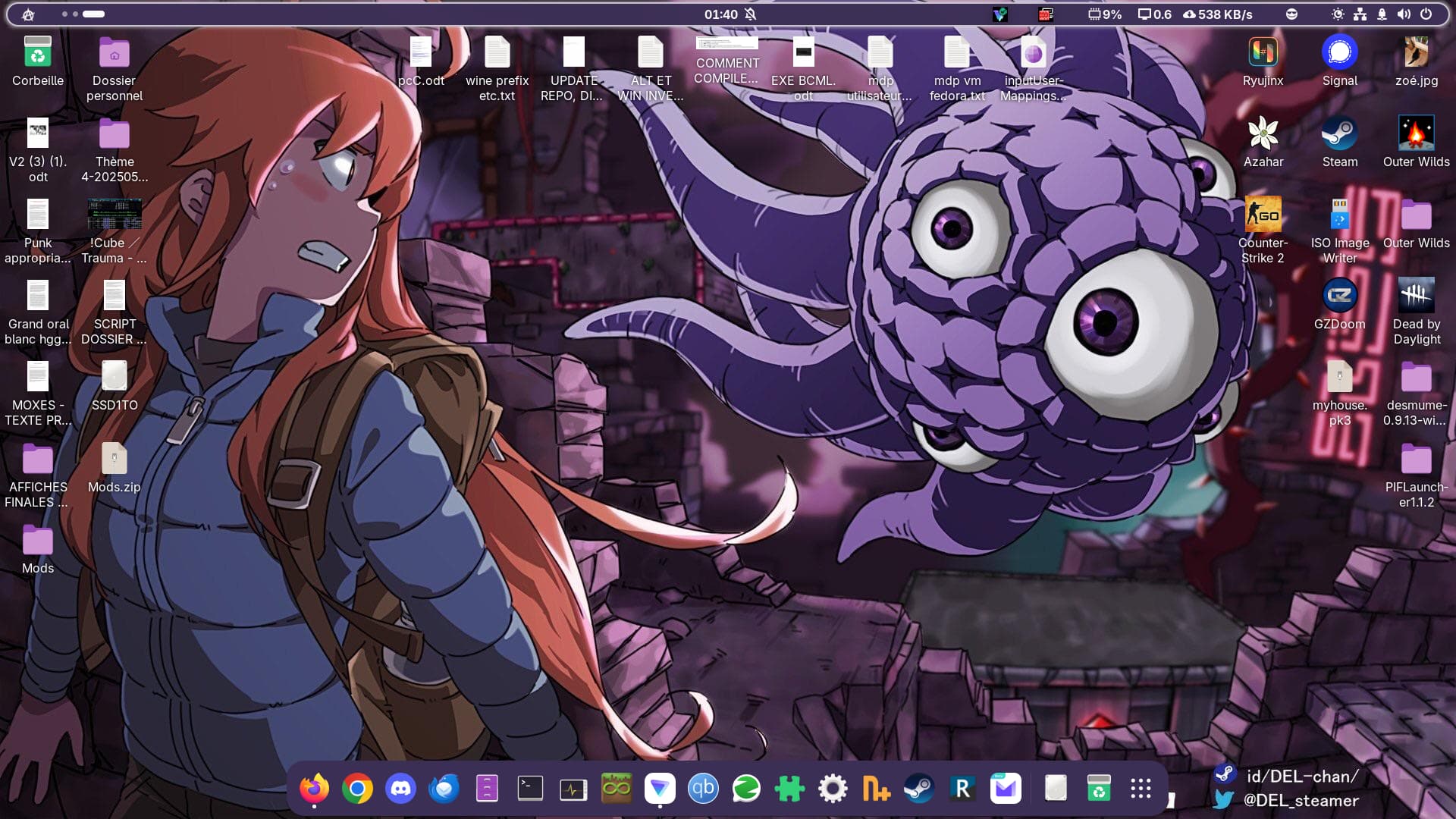Open the power menu in top bar
The height and width of the screenshot is (819, 1456).
pos(1426,14)
